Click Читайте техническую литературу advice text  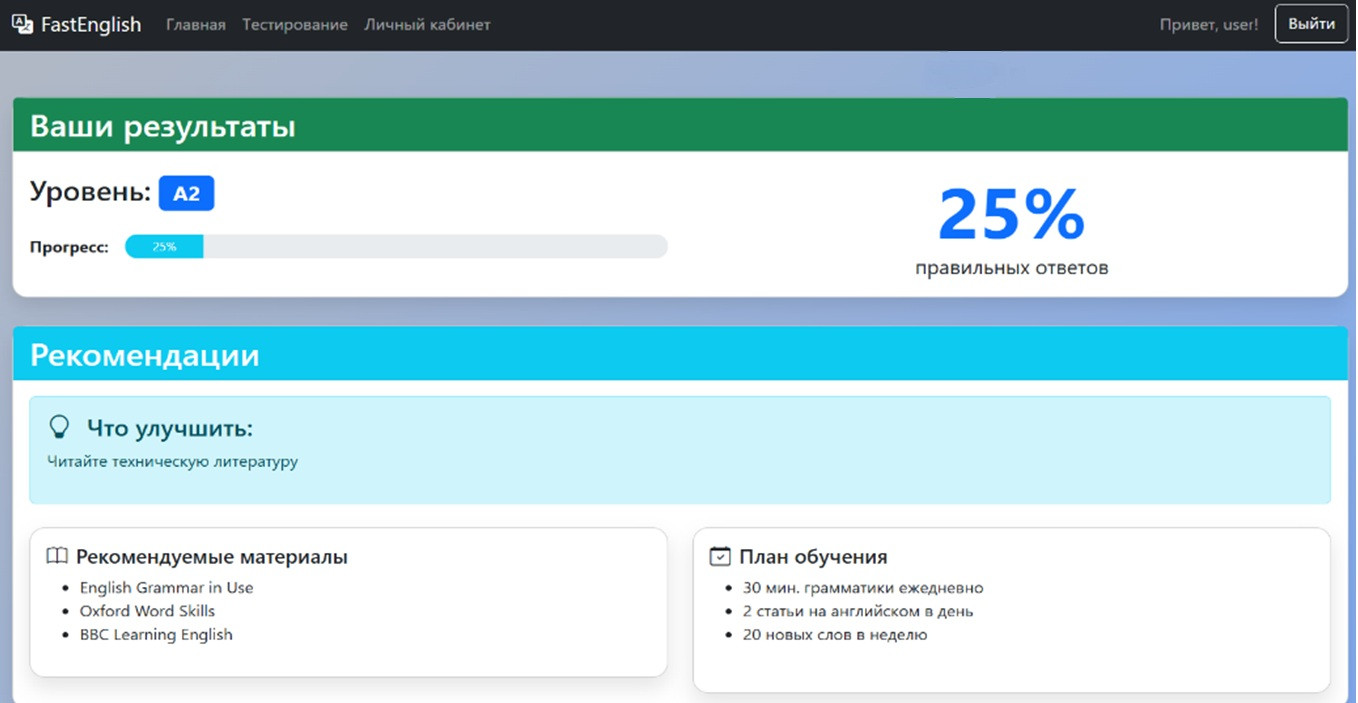[172, 462]
